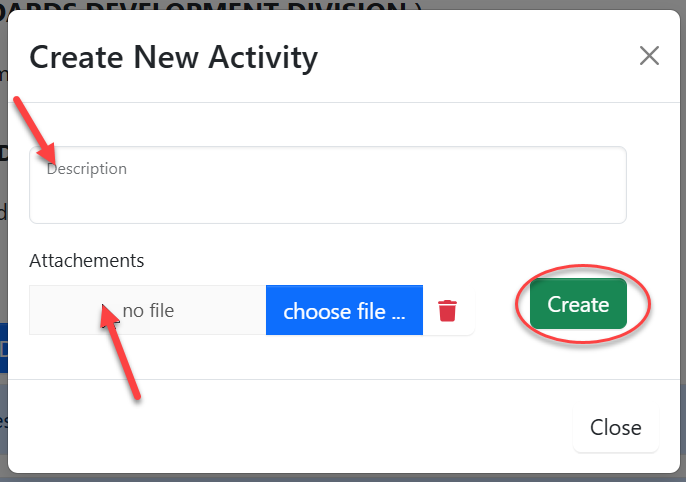Screen dimensions: 686x482
Task: Click the 'Create New Activity' dialog title
Action: click(173, 57)
